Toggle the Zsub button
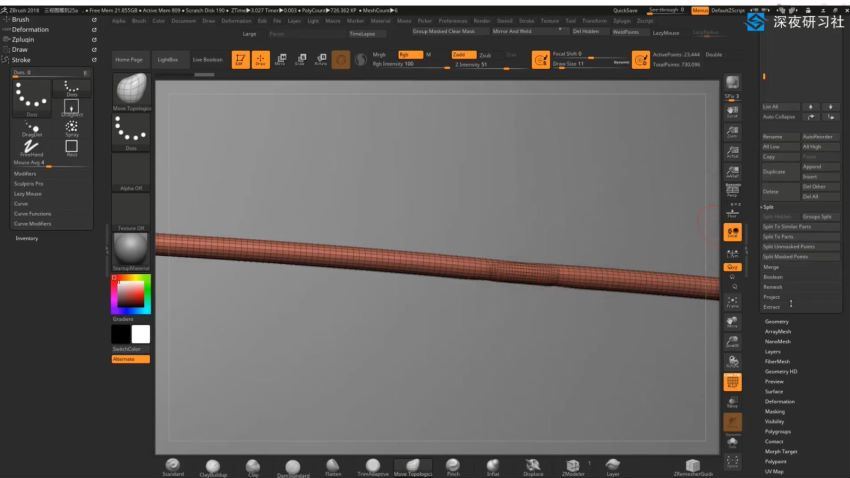 point(485,55)
